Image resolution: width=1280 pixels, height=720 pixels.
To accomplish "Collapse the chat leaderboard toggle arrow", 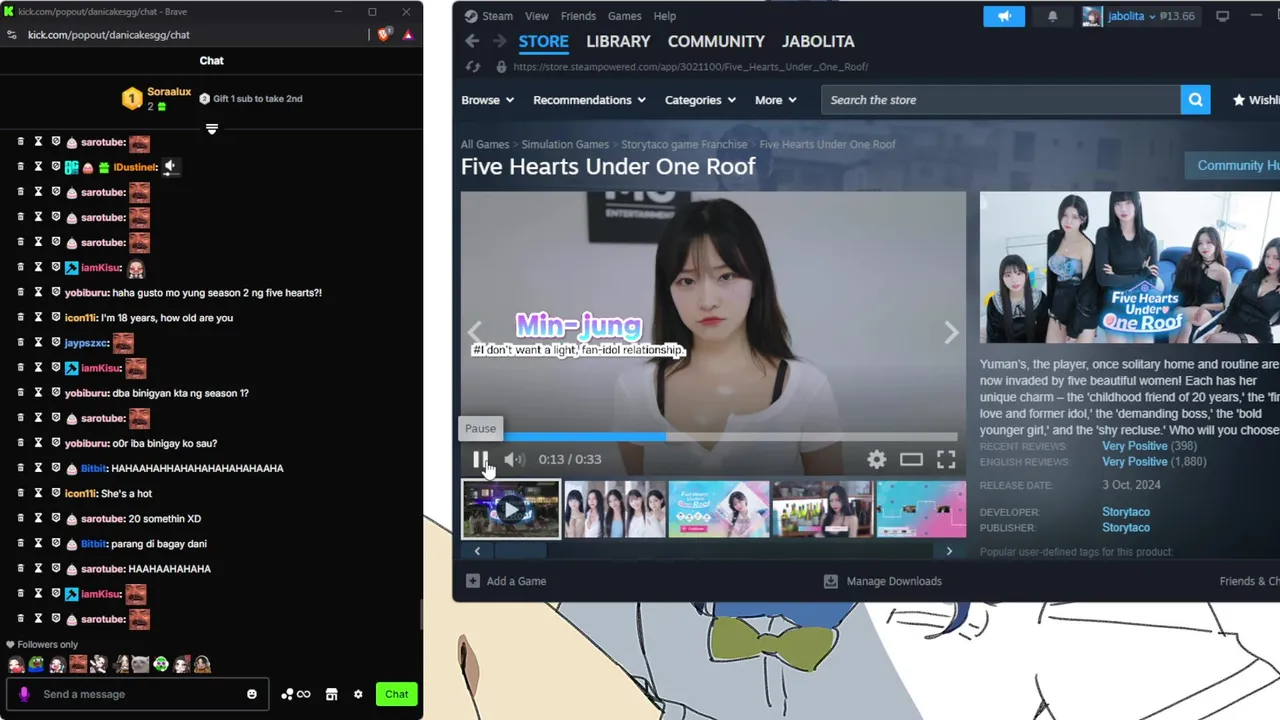I will point(212,129).
